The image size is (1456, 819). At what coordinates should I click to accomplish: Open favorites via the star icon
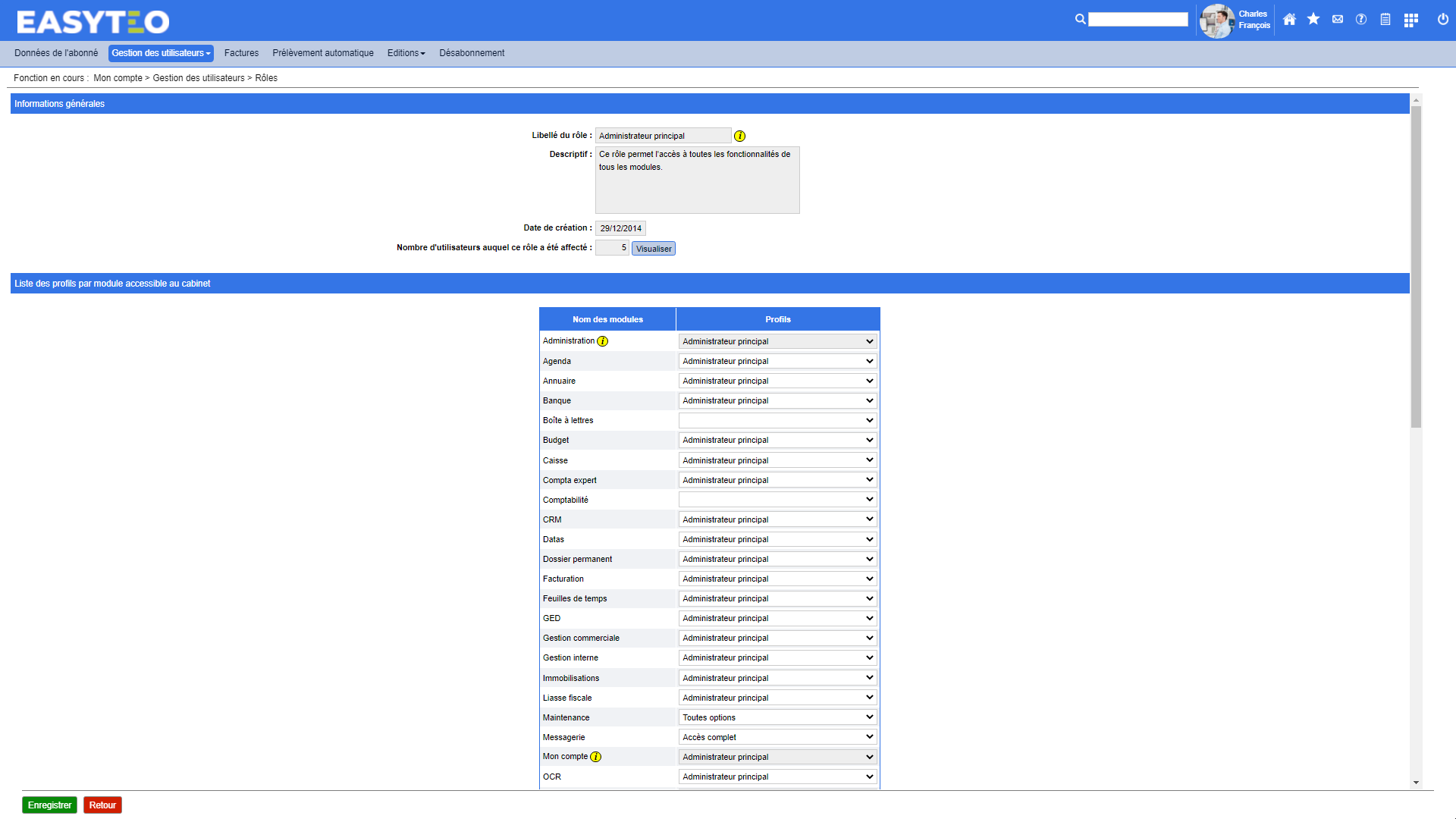tap(1313, 20)
